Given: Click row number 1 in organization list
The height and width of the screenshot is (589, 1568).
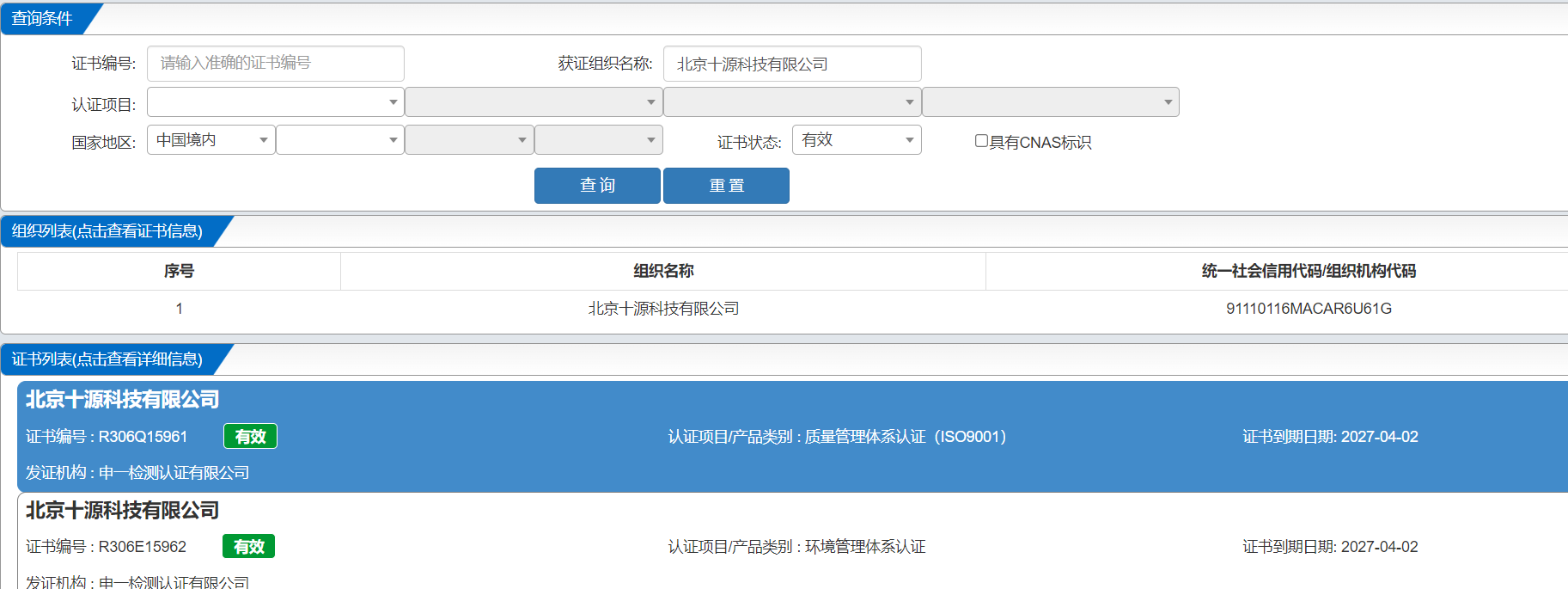Looking at the screenshot, I should point(179,309).
